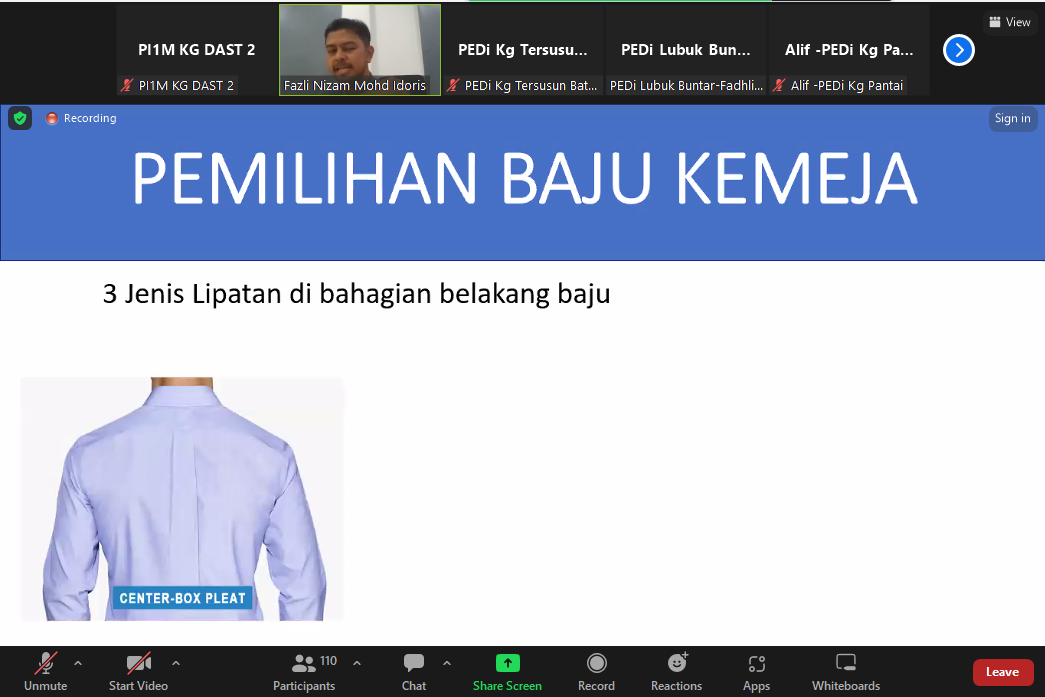Viewport: 1045px width, 697px height.
Task: Expand audio settings arrow beside Unmute
Action: [x=78, y=662]
